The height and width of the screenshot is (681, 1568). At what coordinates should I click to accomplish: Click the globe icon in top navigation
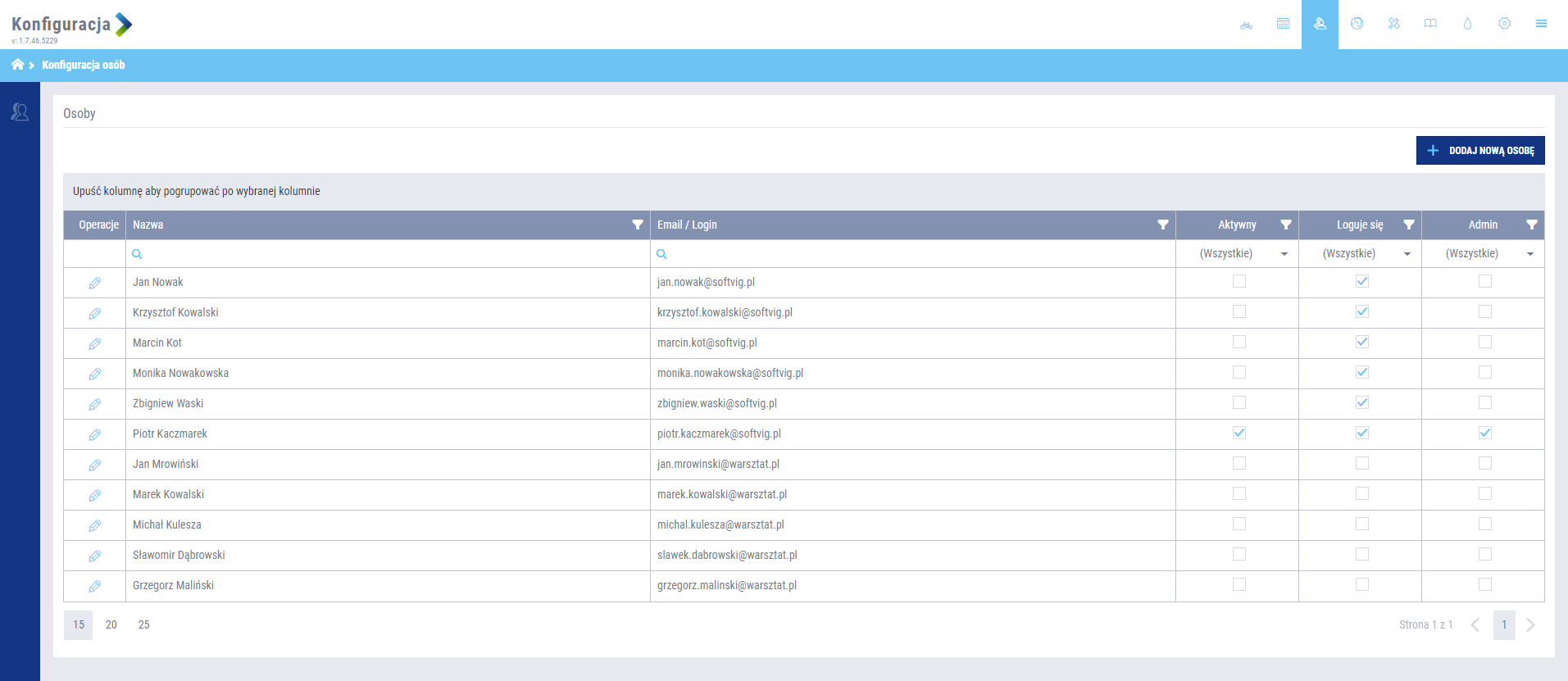click(1357, 24)
